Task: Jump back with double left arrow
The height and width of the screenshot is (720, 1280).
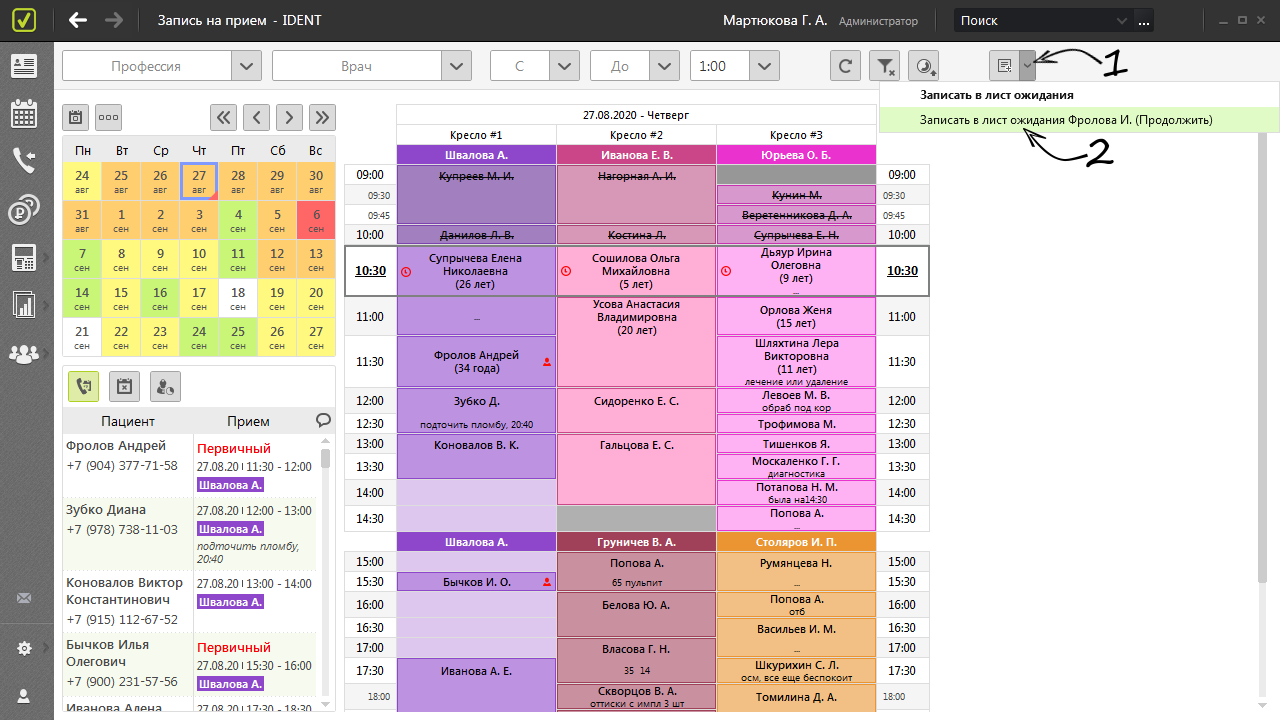Action: pyautogui.click(x=223, y=117)
